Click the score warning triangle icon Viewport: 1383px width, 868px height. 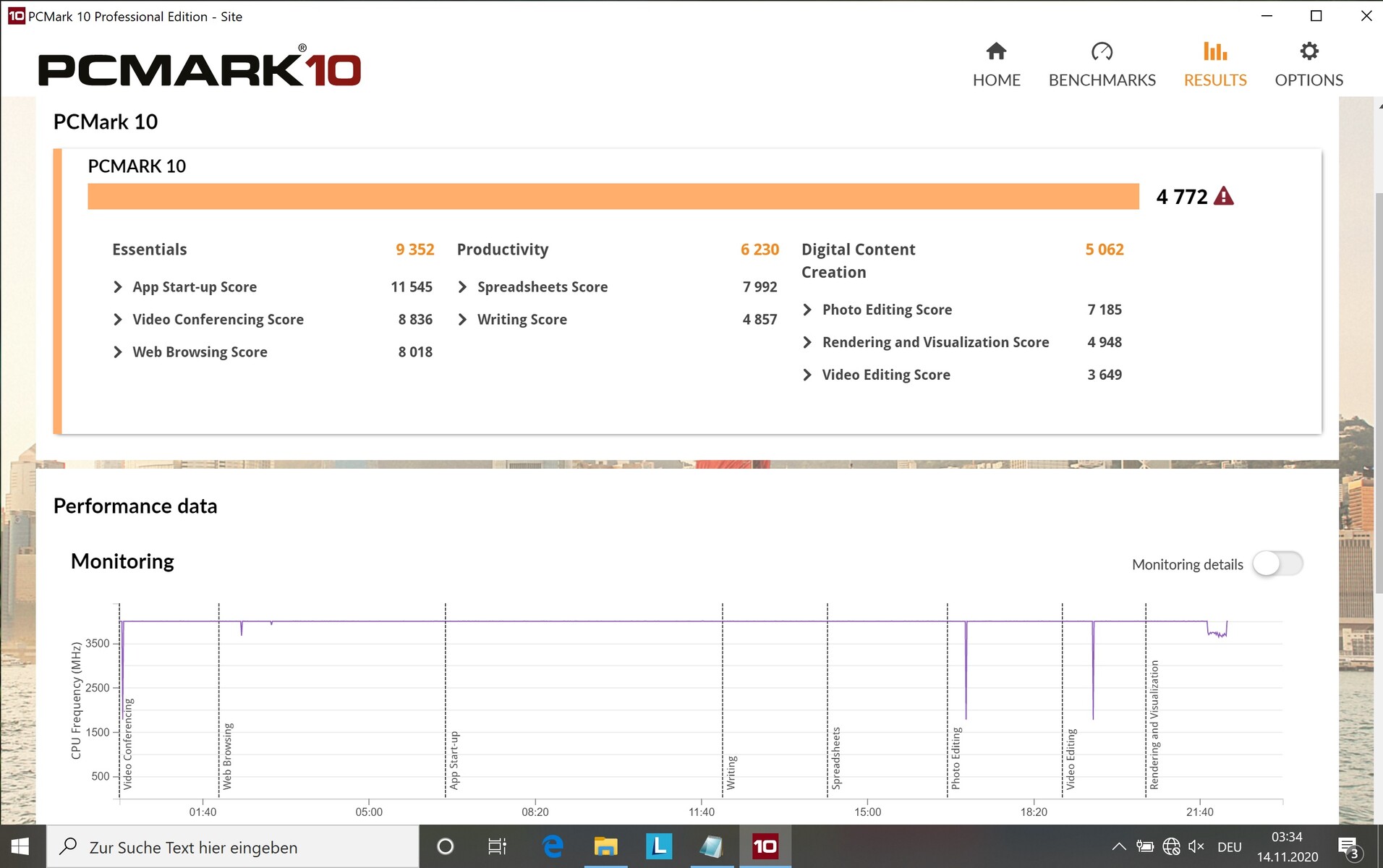[1223, 196]
